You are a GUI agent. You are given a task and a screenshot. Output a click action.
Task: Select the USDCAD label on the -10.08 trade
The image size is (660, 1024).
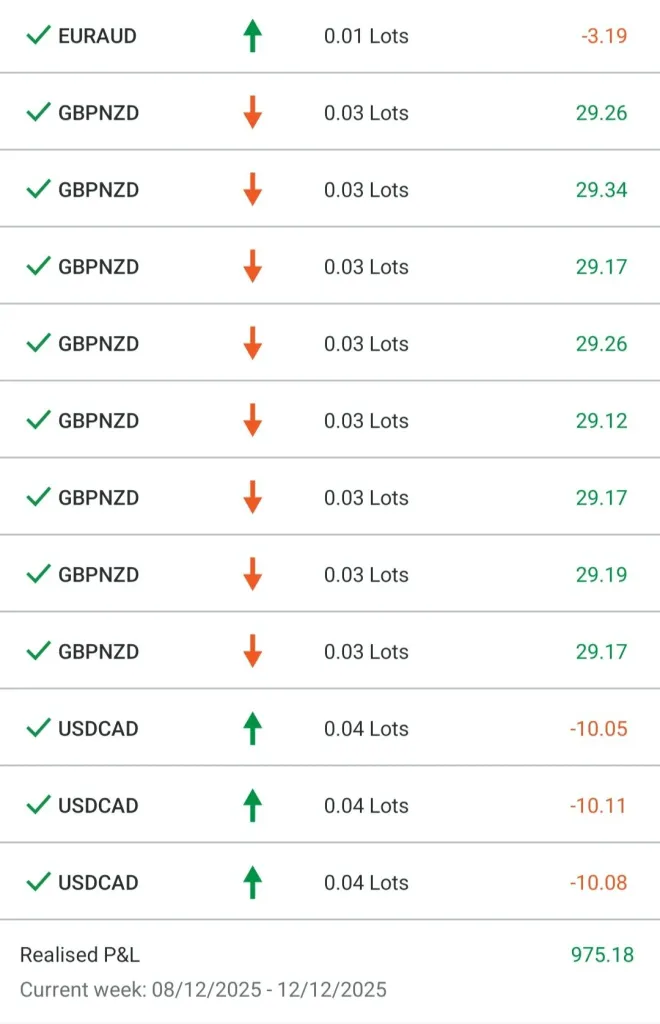click(98, 883)
